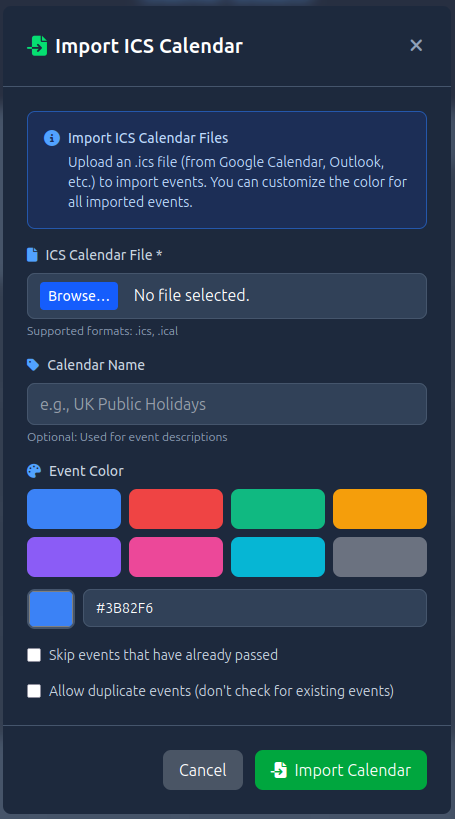The width and height of the screenshot is (455, 819).
Task: Pick the gray event color swatch
Action: (380, 557)
